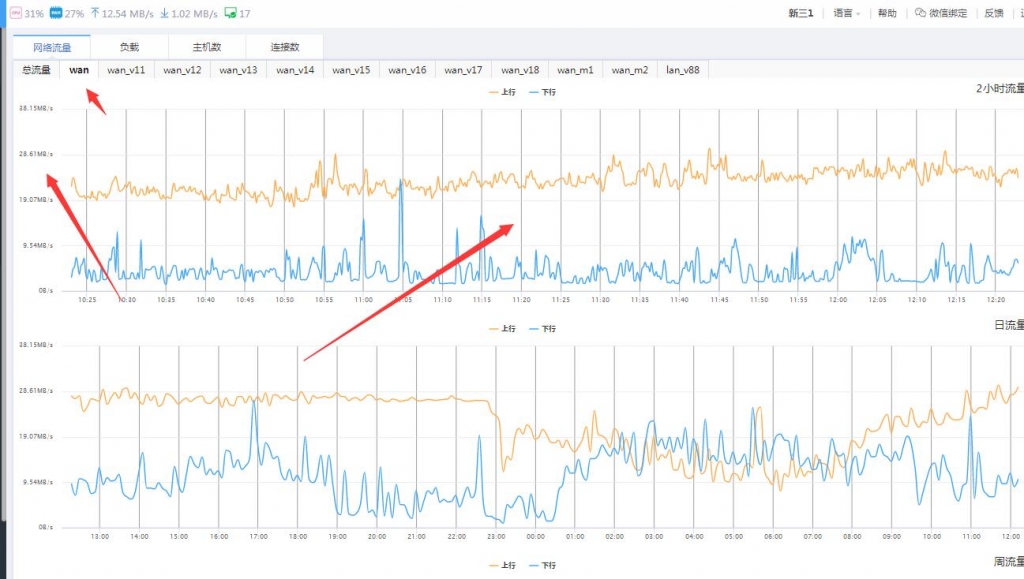1024x579 pixels.
Task: Select the wan_v16 interface tab
Action: click(x=408, y=70)
